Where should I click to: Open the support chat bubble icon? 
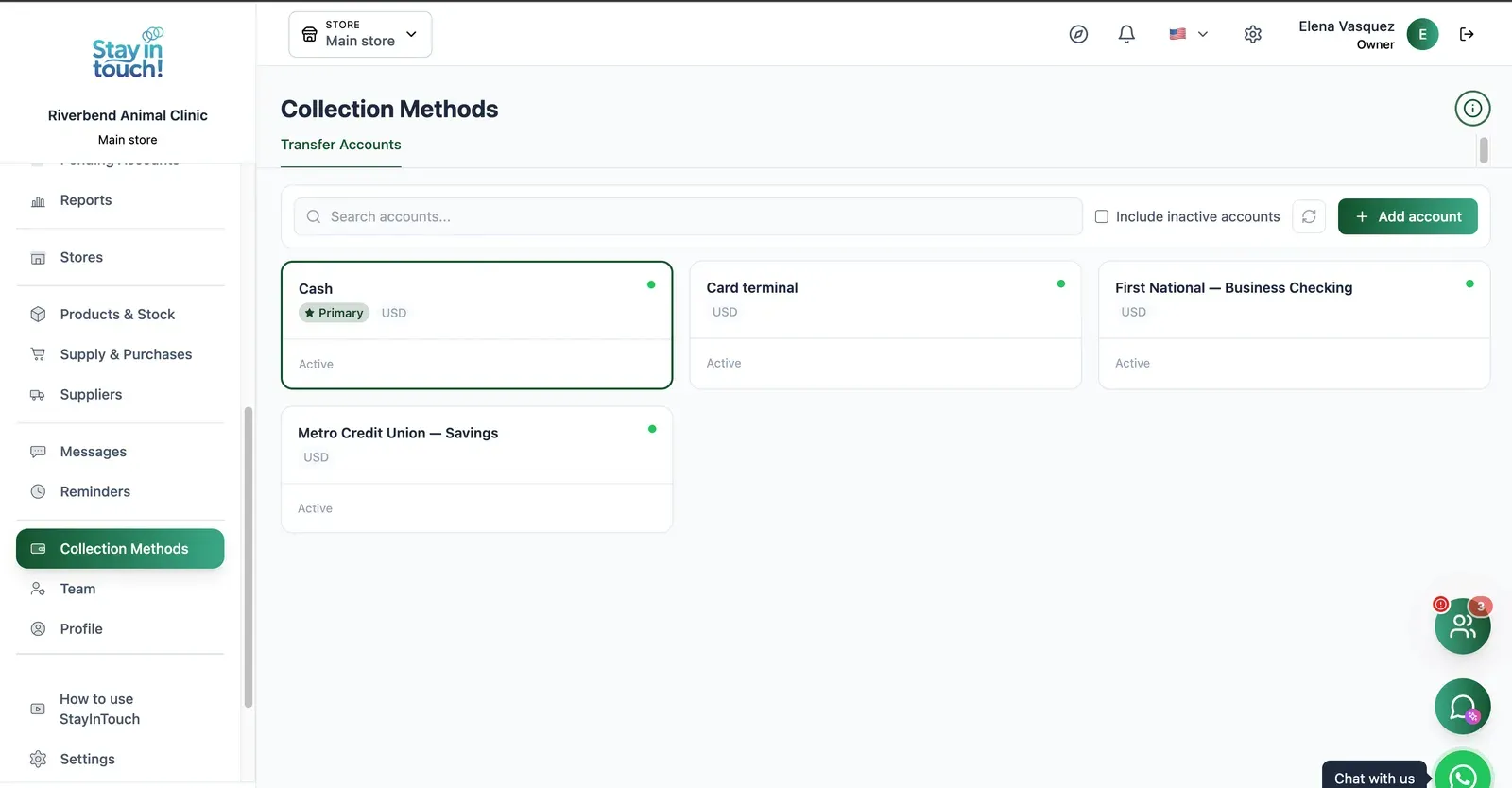click(1463, 707)
